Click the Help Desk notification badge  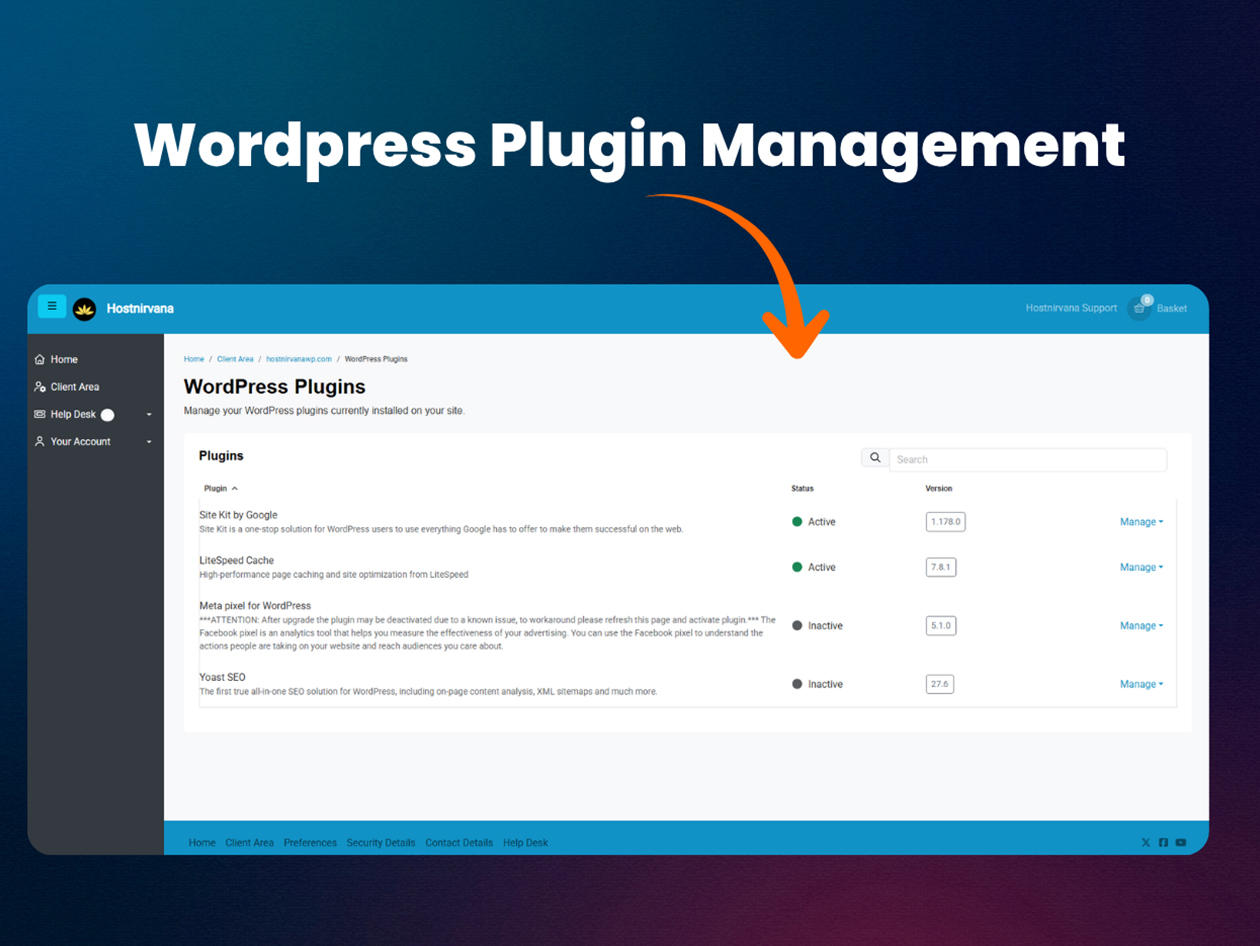pyautogui.click(x=108, y=415)
